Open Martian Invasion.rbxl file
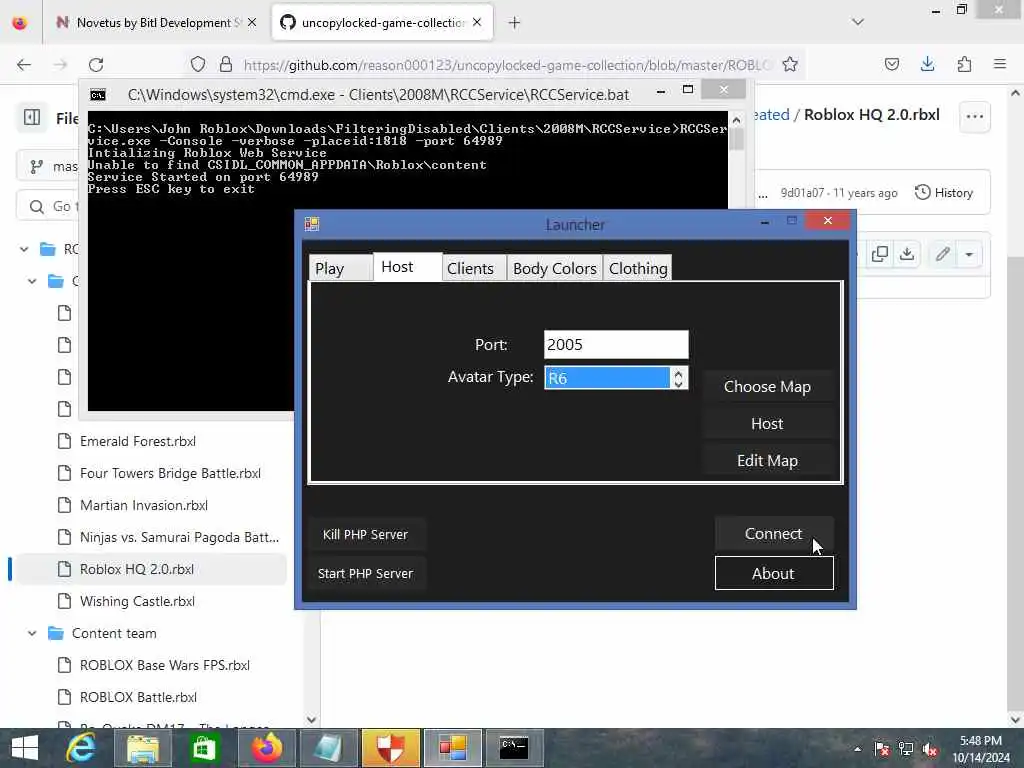 [144, 505]
